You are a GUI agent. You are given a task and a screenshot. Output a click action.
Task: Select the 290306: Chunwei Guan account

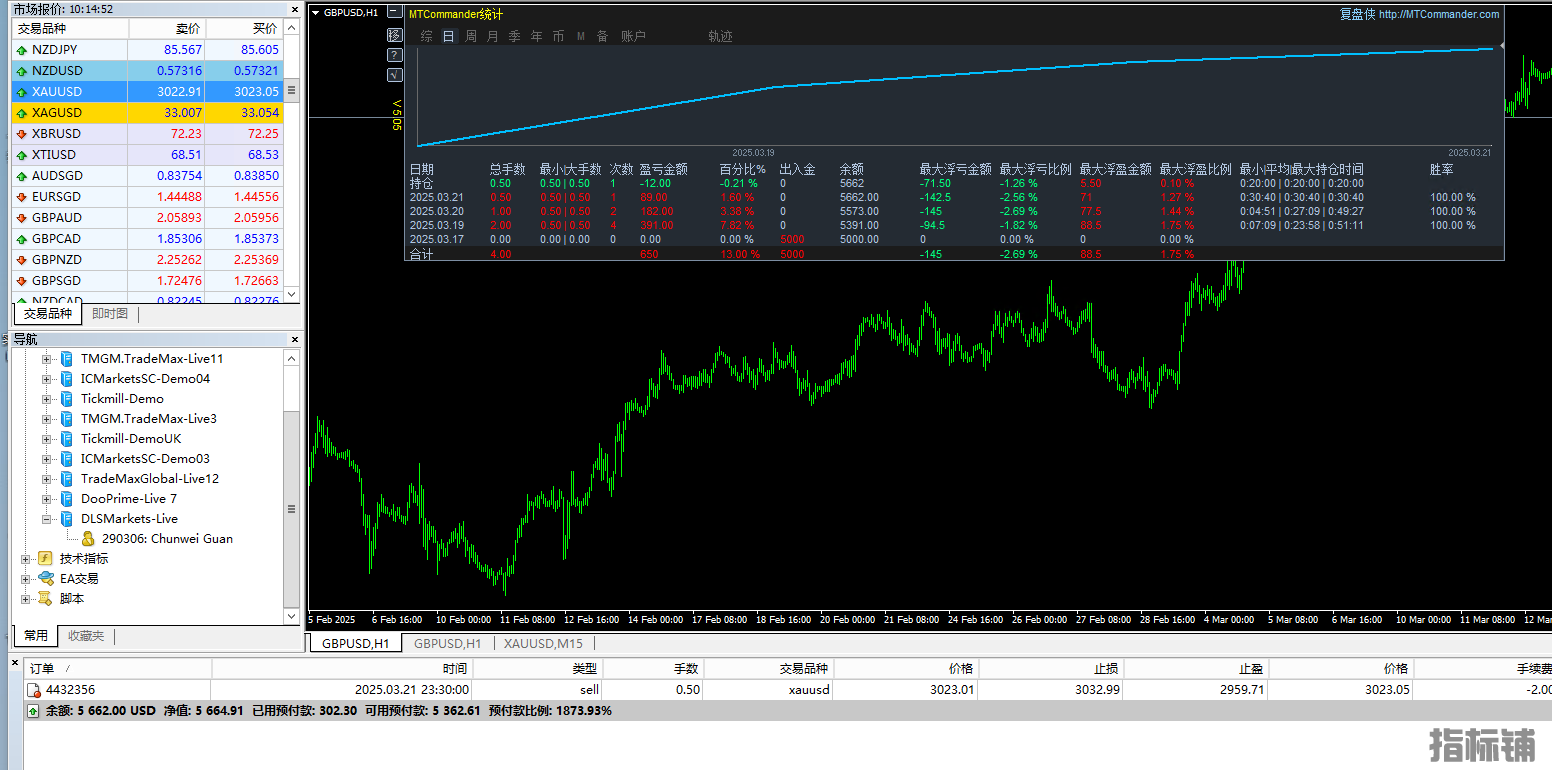(167, 538)
